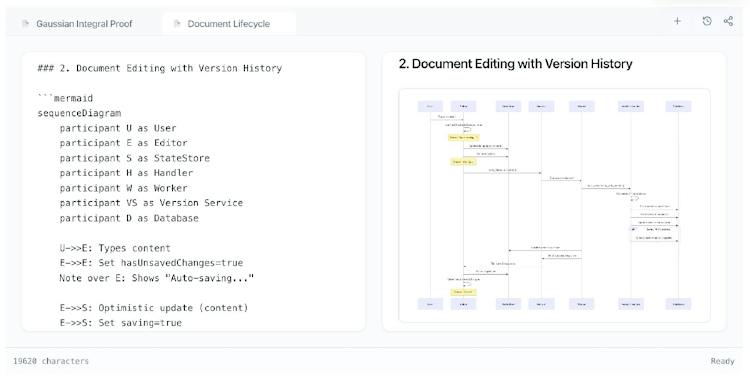Click file icon on Gaussian Integral Proof tab
750x379 pixels.
(x=26, y=23)
